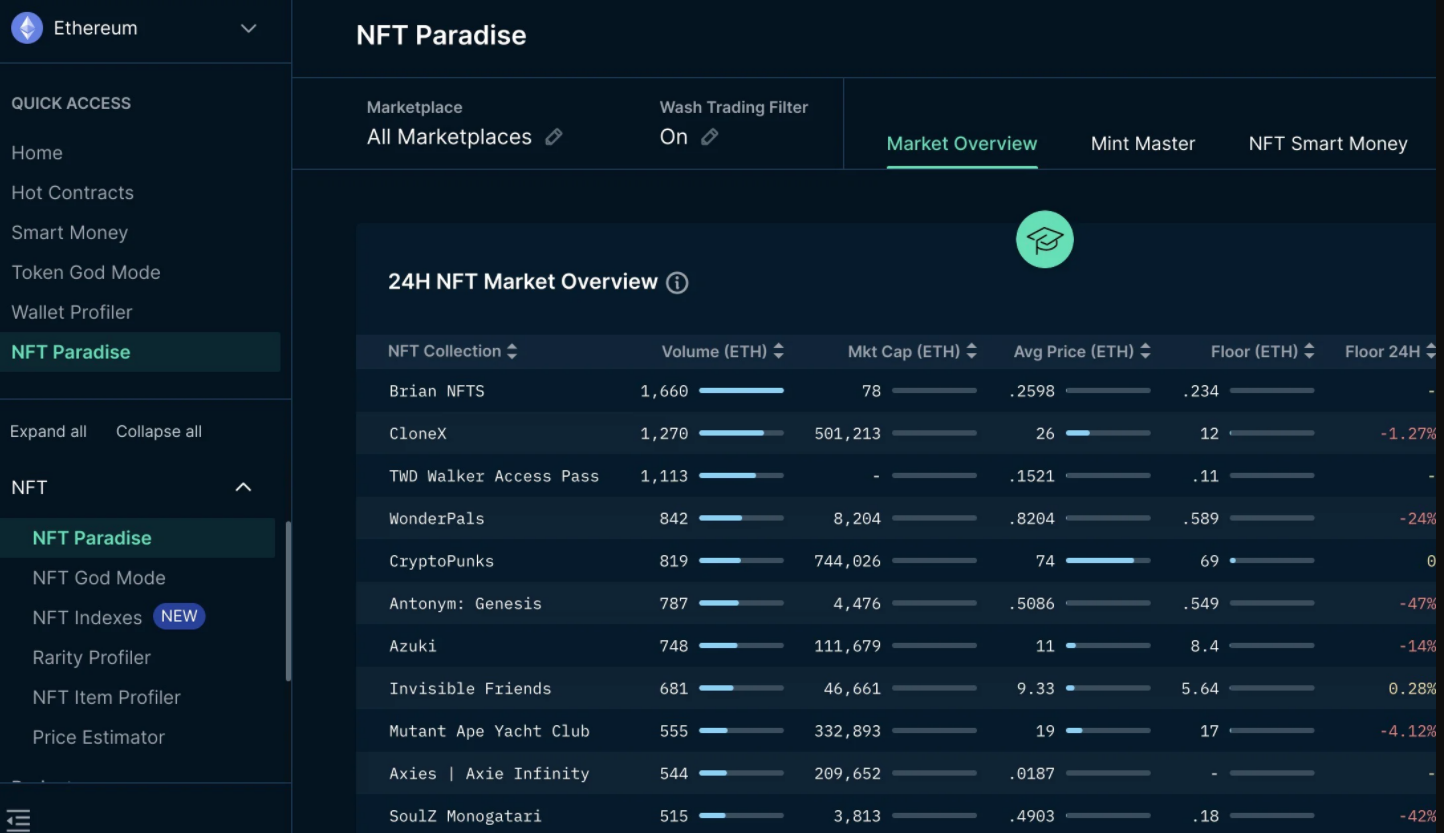This screenshot has height=833, width=1444.
Task: Open CryptoPunks collection row
Action: 897,561
